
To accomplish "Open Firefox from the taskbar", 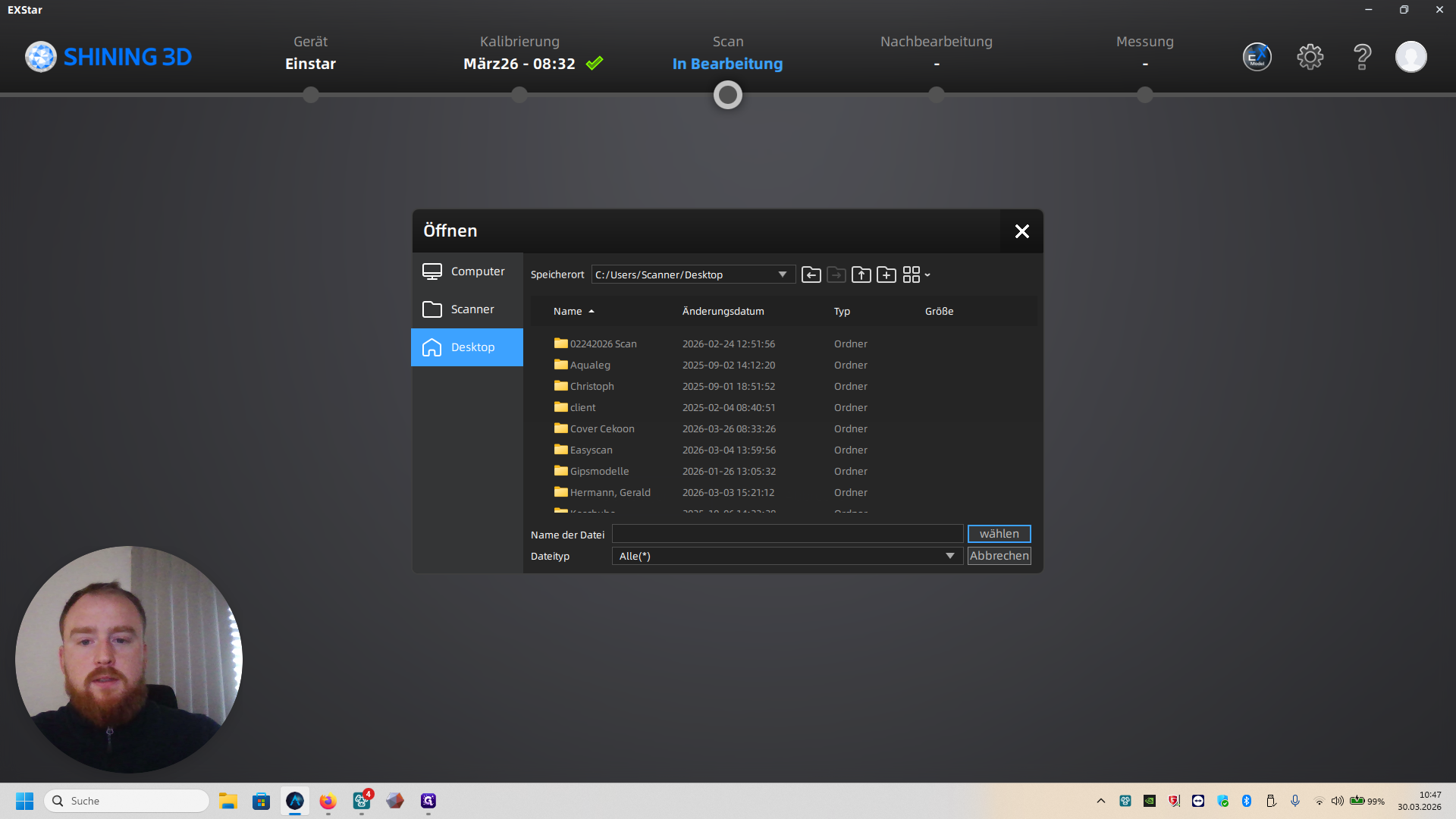I will [328, 801].
